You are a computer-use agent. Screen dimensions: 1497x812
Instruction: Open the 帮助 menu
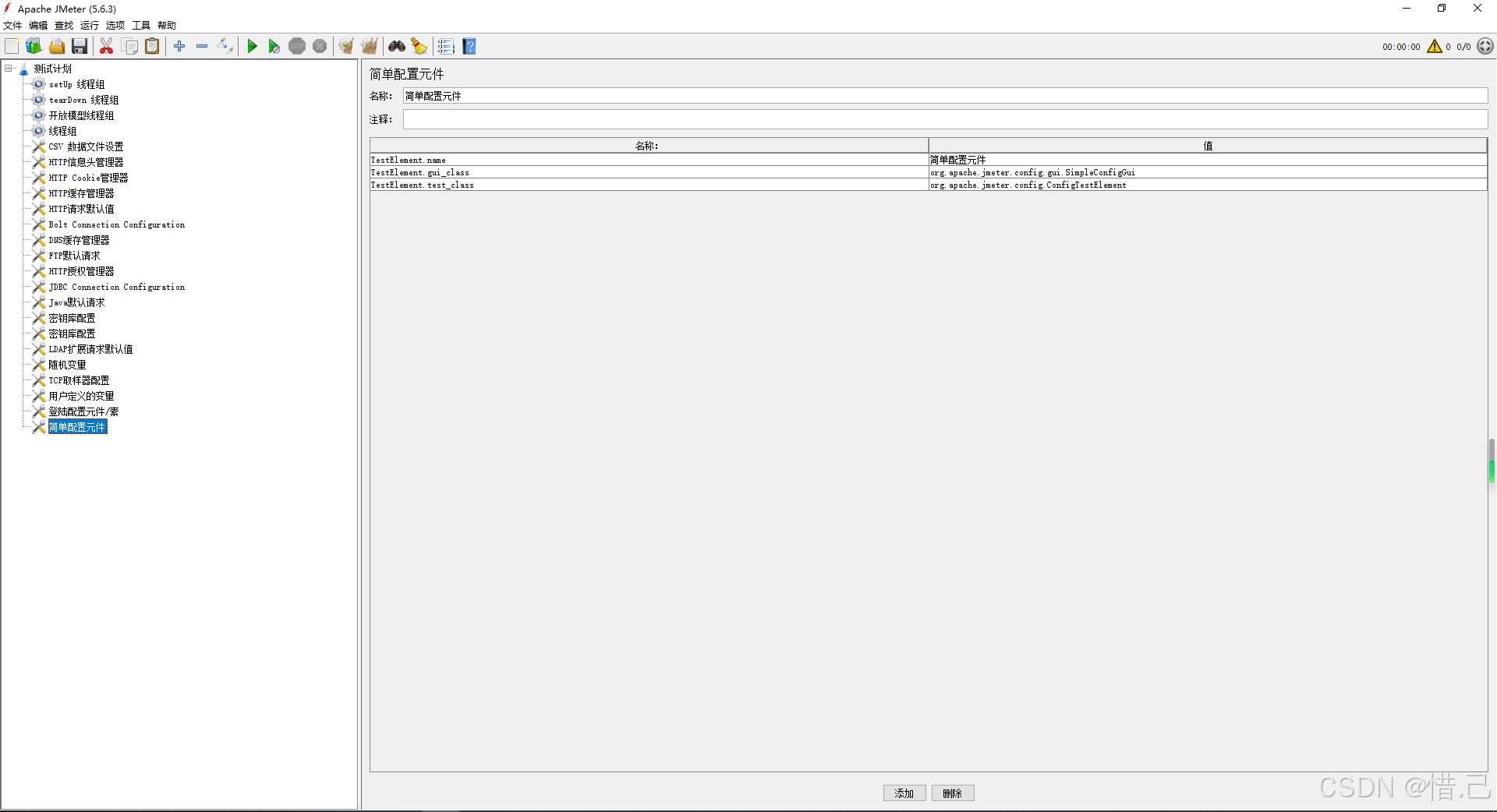(167, 26)
